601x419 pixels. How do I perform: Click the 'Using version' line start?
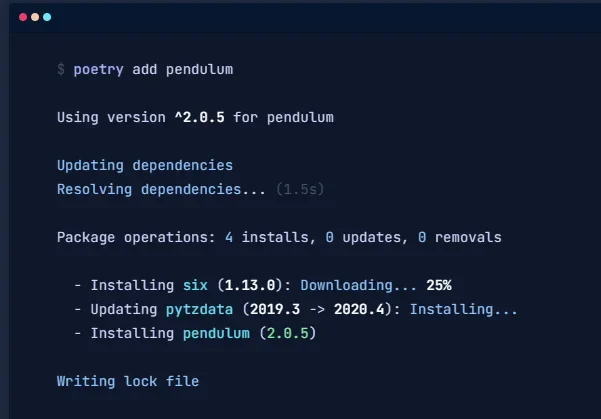(x=111, y=117)
